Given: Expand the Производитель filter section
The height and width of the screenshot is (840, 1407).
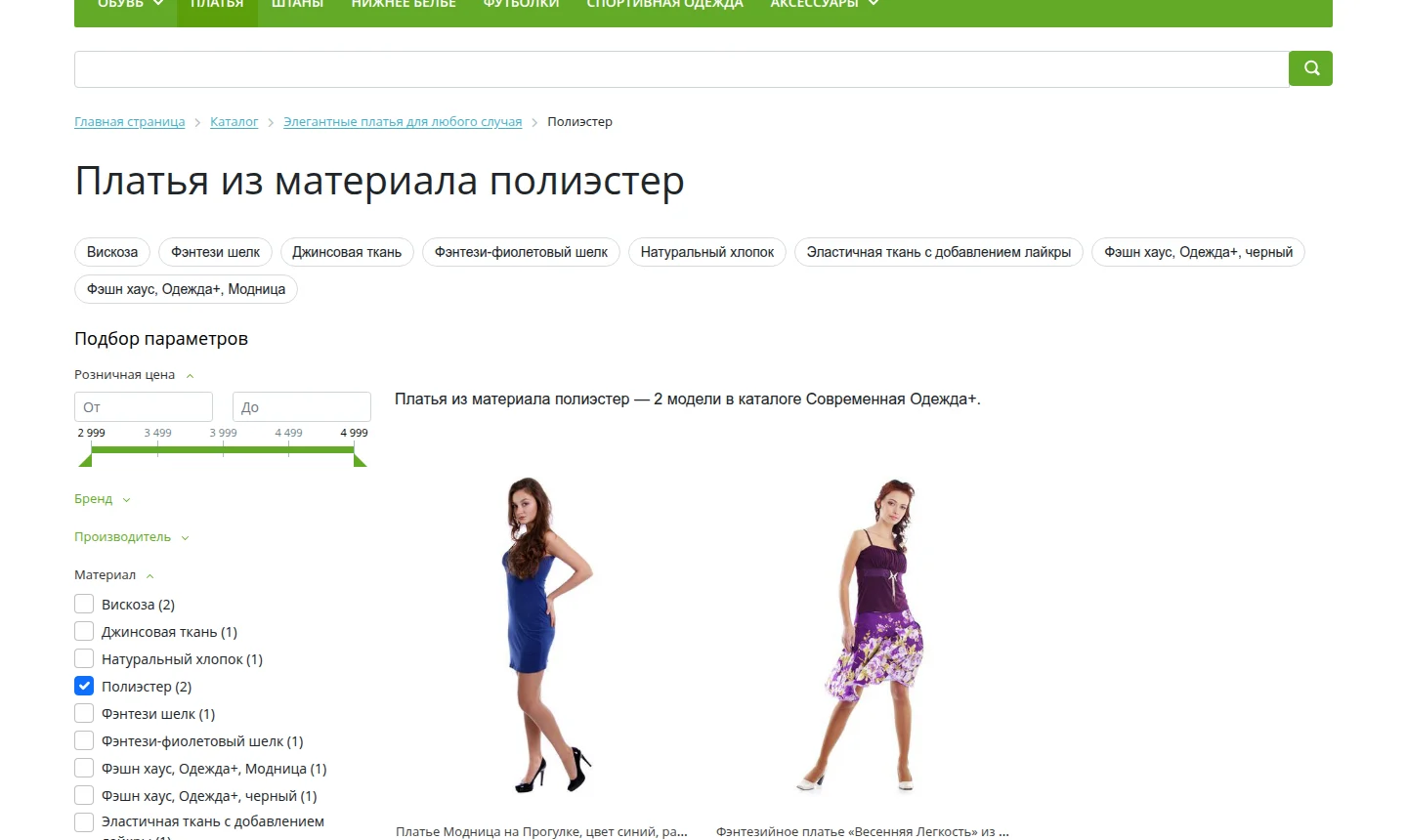Looking at the screenshot, I should point(131,537).
